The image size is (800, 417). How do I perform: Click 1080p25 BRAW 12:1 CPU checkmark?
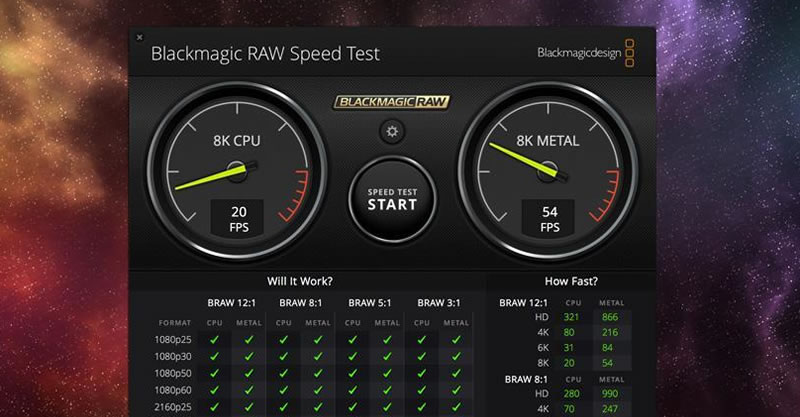tap(214, 339)
